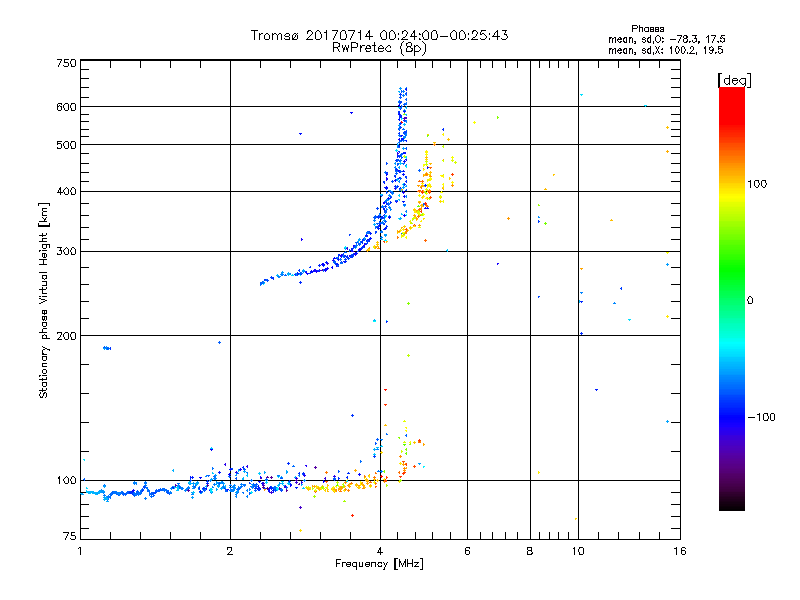Click the y-axis '100' tick label
The height and width of the screenshot is (600, 800).
coord(66,481)
